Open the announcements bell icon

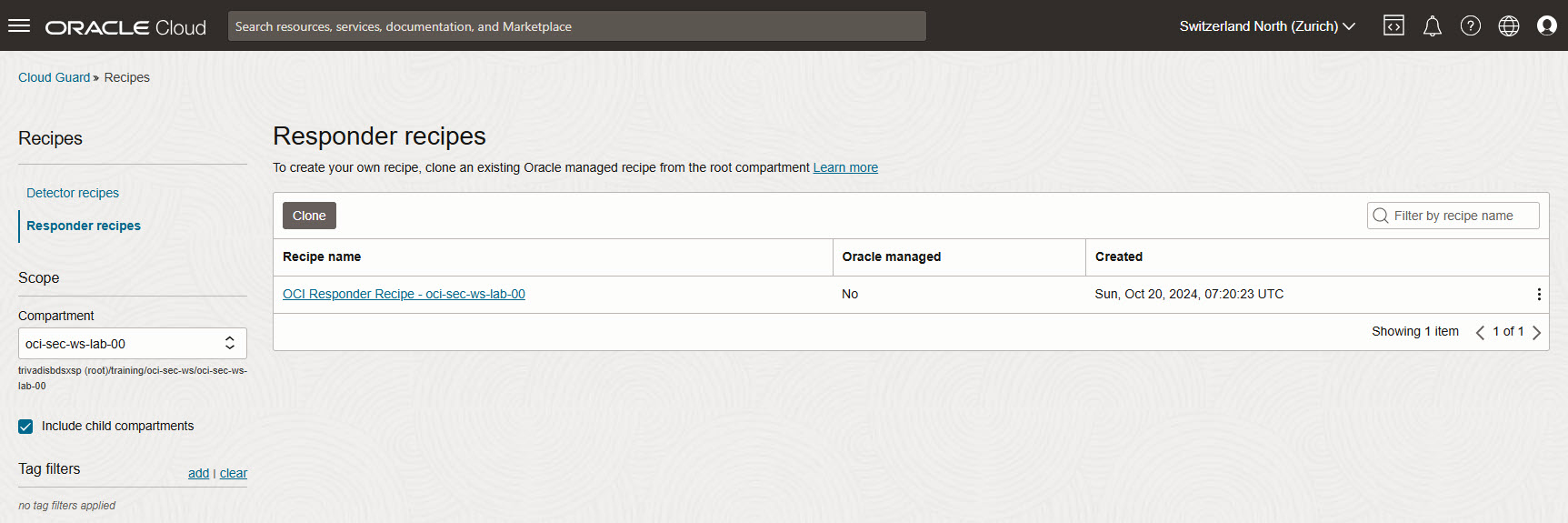[1433, 25]
